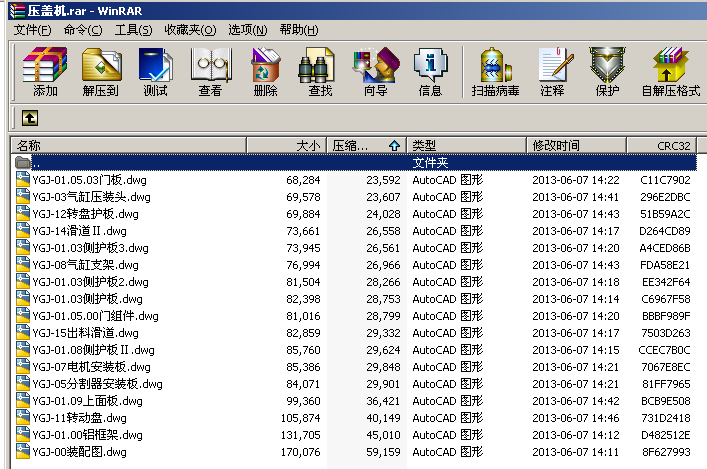This screenshot has width=707, height=469.
Task: Sort by Name (名称) column header
Action: [129, 145]
